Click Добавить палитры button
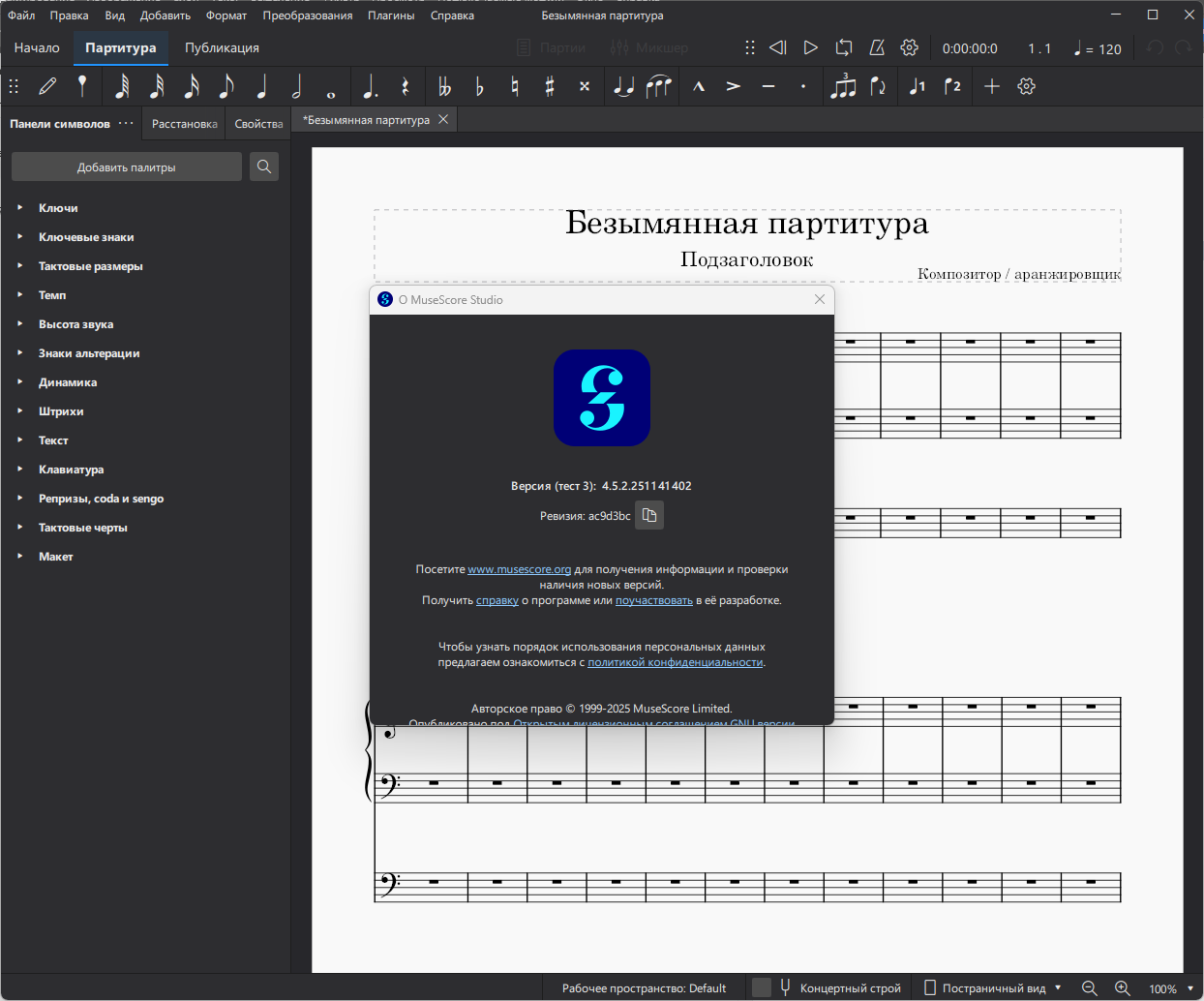This screenshot has width=1204, height=1001. pos(127,167)
